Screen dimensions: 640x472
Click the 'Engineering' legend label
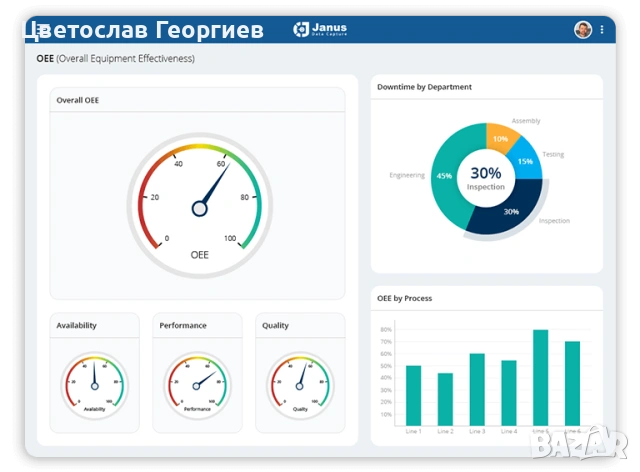407,175
